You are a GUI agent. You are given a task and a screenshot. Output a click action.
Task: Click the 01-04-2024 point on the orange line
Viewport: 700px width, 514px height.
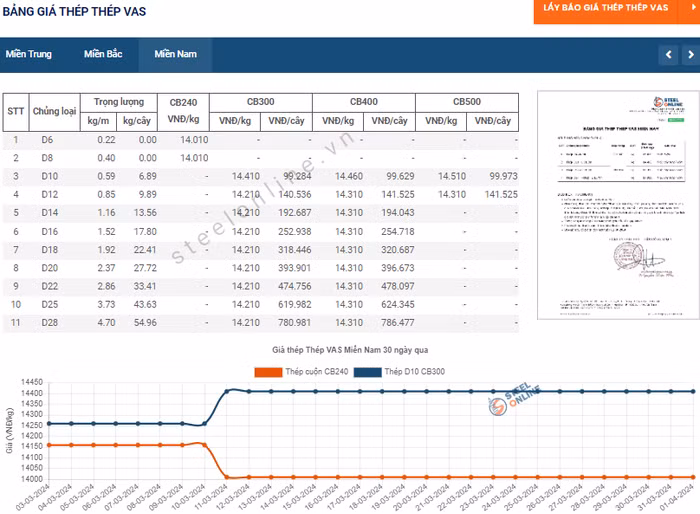pos(692,477)
